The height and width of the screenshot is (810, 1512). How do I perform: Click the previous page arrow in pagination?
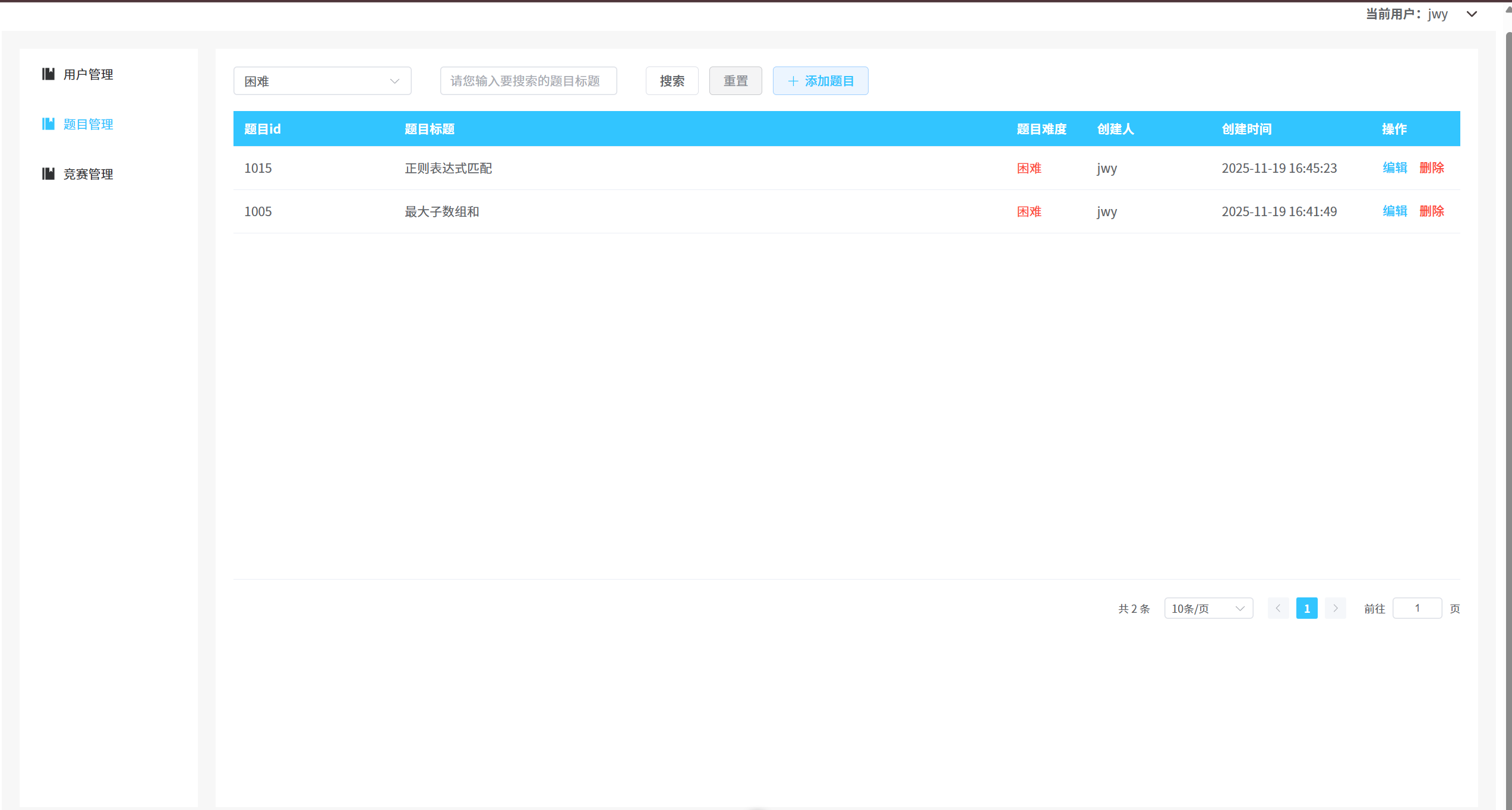click(1279, 608)
